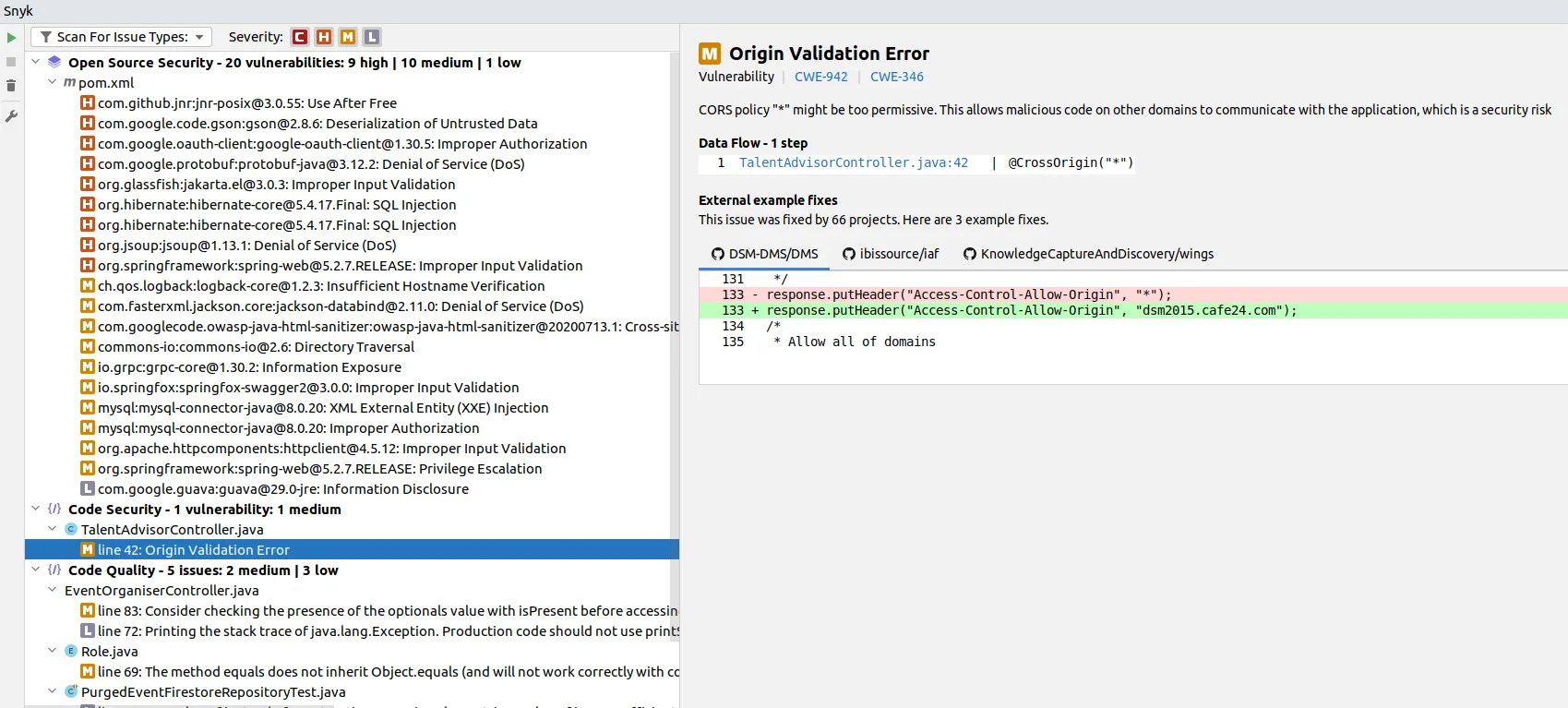Image resolution: width=1568 pixels, height=708 pixels.
Task: Click High severity icon for gson
Action: [x=88, y=123]
